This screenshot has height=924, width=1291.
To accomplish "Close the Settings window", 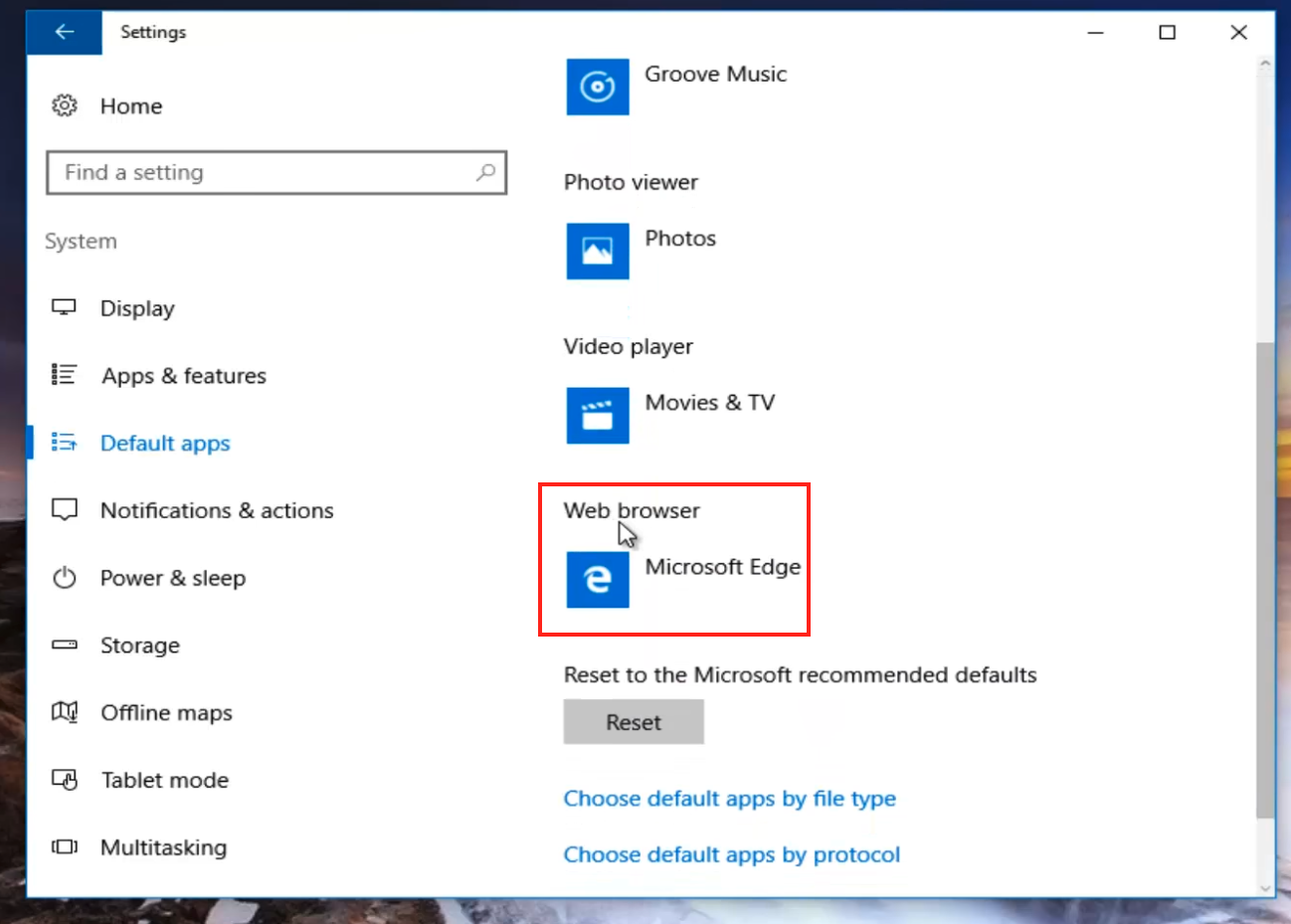I will 1239,33.
